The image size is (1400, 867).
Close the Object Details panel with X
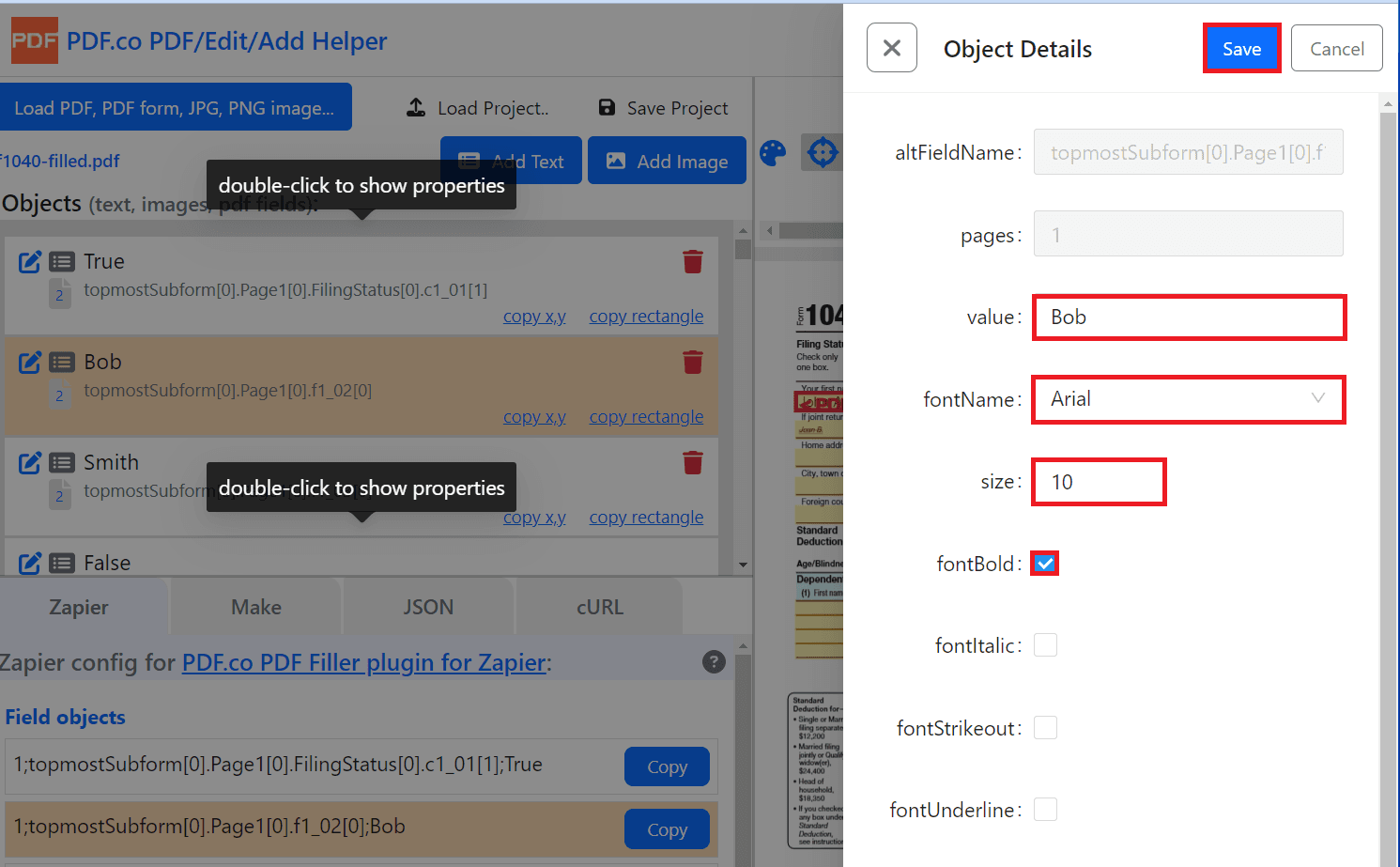point(891,48)
